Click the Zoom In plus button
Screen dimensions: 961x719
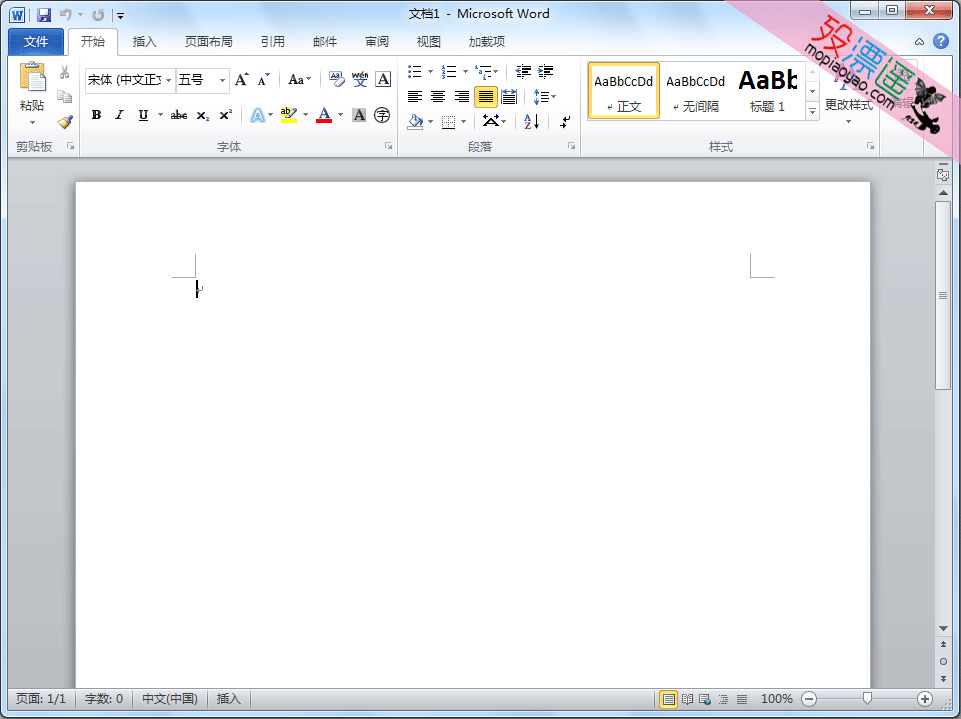click(925, 699)
